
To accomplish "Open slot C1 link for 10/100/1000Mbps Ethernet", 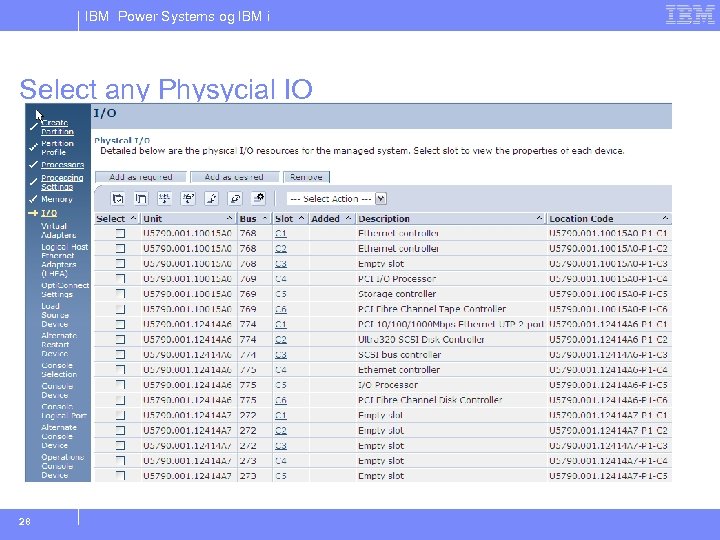I will tap(281, 324).
